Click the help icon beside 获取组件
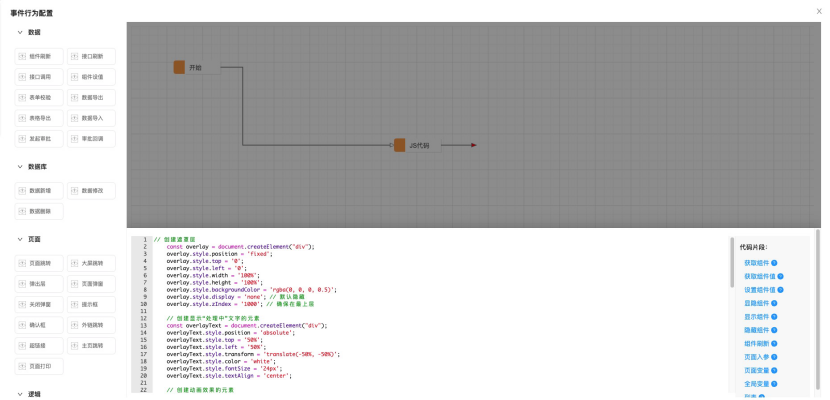830x400 pixels. 774,263
